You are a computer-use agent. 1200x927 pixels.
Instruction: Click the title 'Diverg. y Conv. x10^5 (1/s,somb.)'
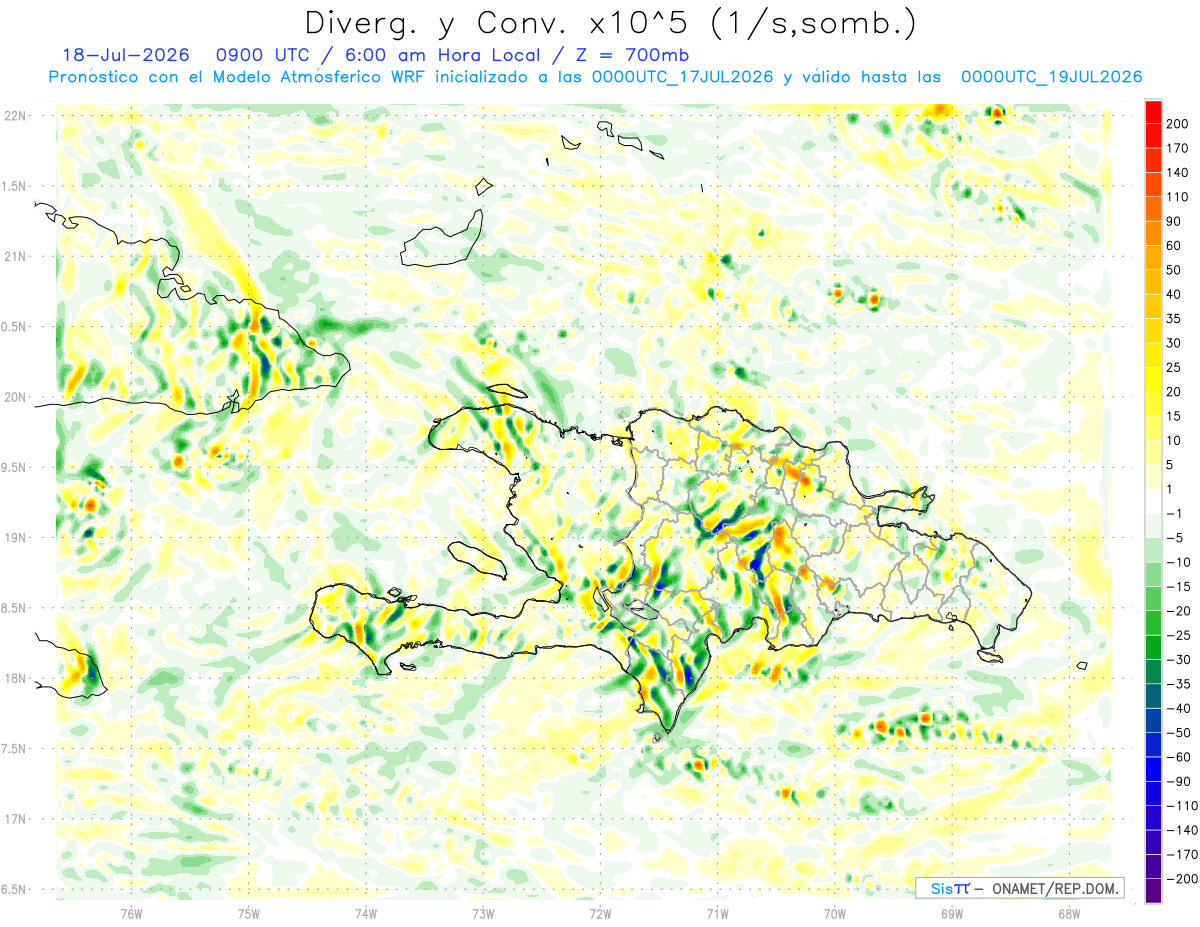tap(610, 23)
